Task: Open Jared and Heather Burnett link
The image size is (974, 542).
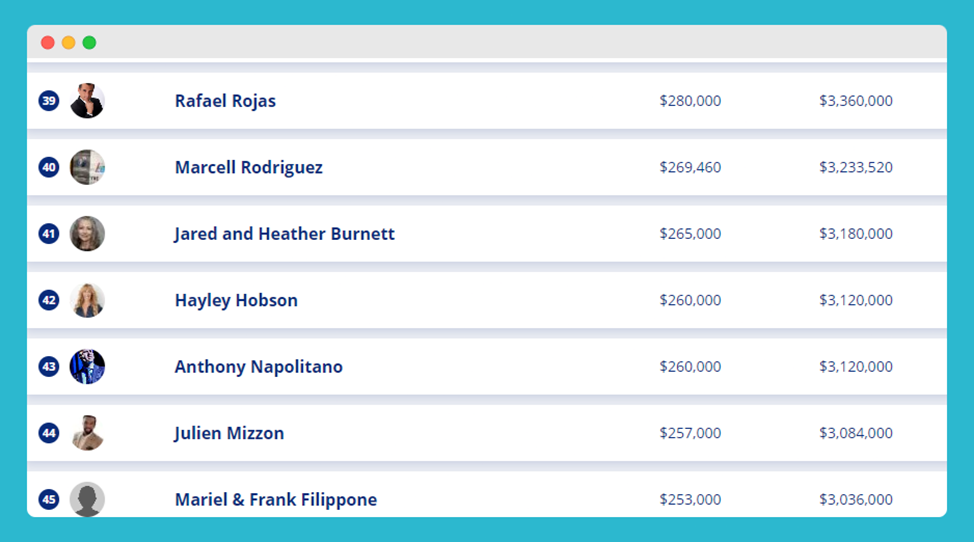Action: [284, 233]
